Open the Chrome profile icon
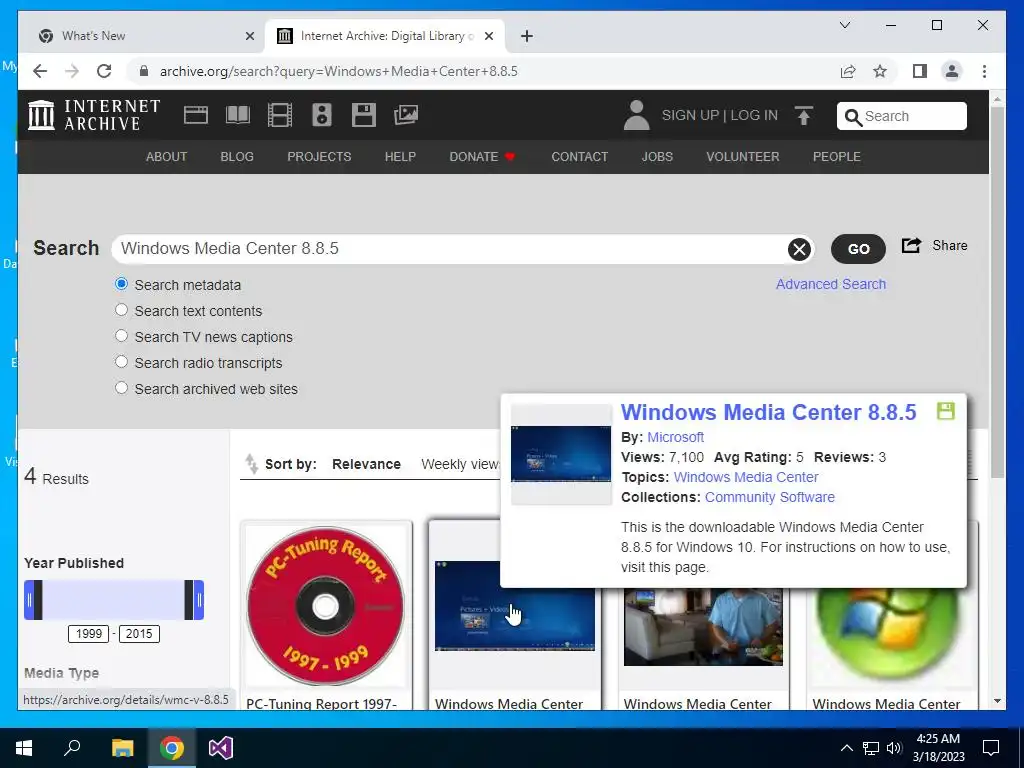1024x768 pixels. tap(952, 71)
